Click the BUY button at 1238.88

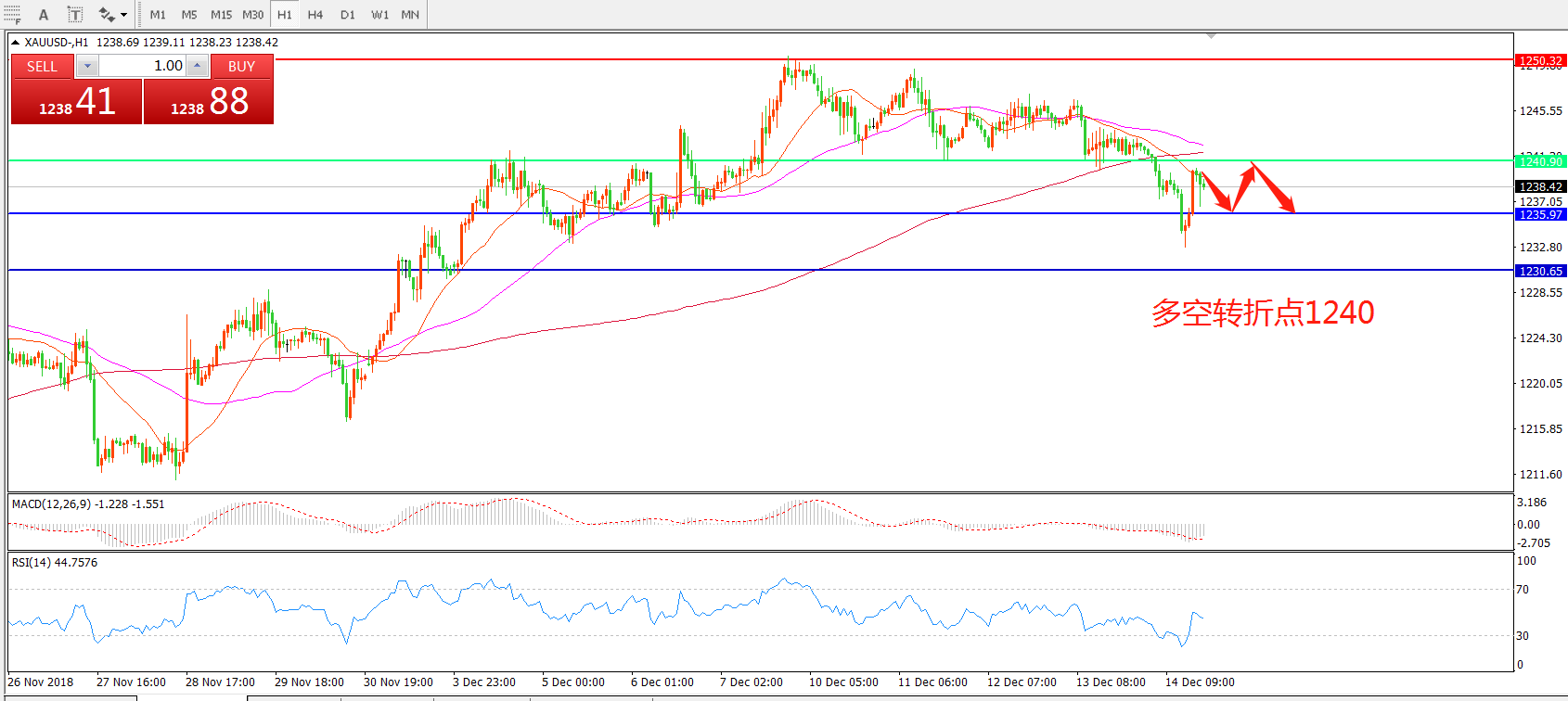209,101
